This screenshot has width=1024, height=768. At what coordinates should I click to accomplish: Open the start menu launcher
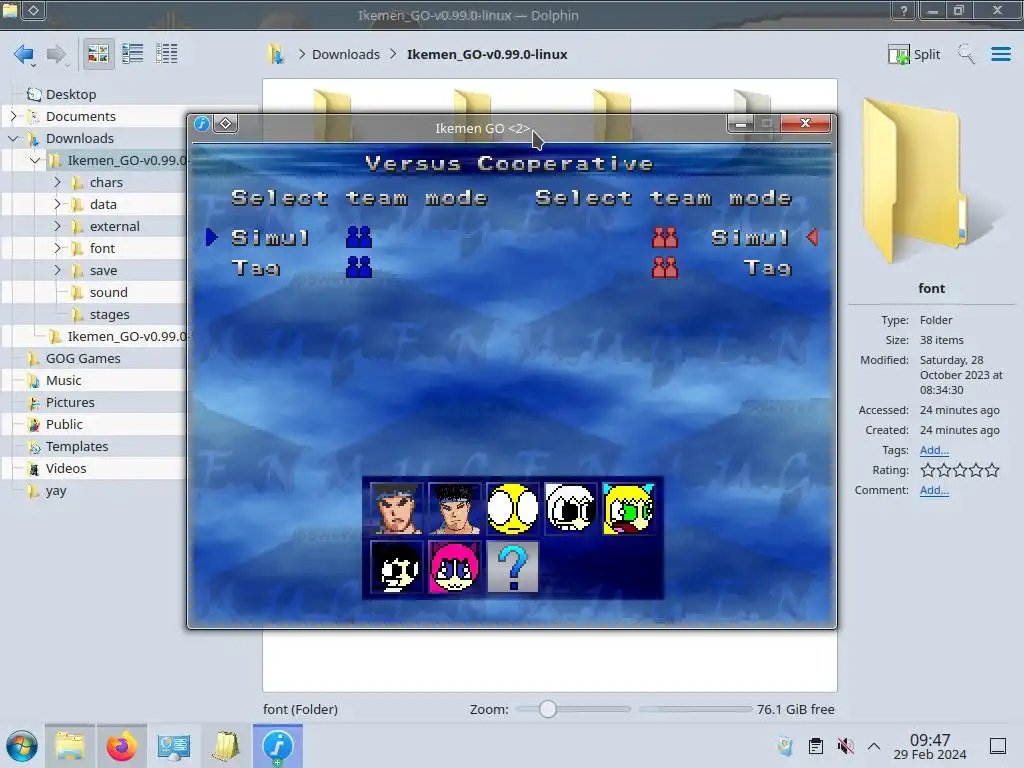click(22, 746)
